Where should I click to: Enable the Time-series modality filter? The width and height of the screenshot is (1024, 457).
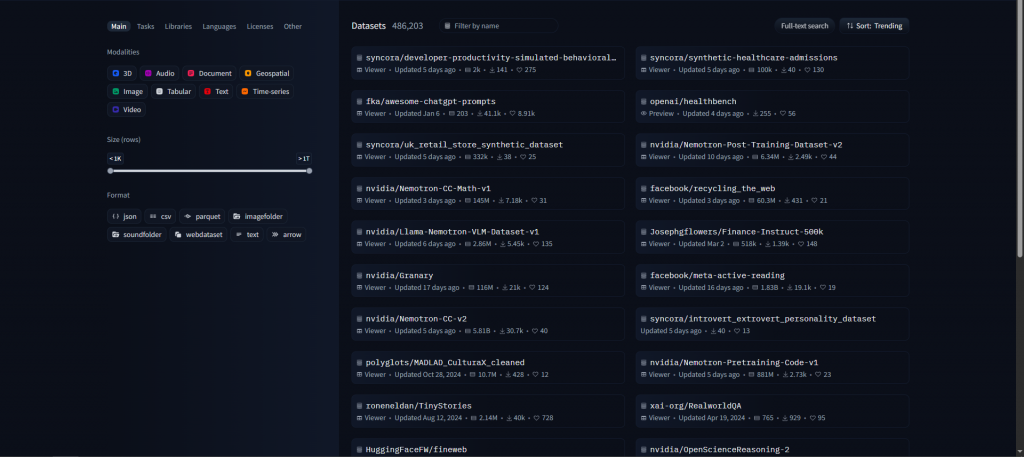point(265,91)
